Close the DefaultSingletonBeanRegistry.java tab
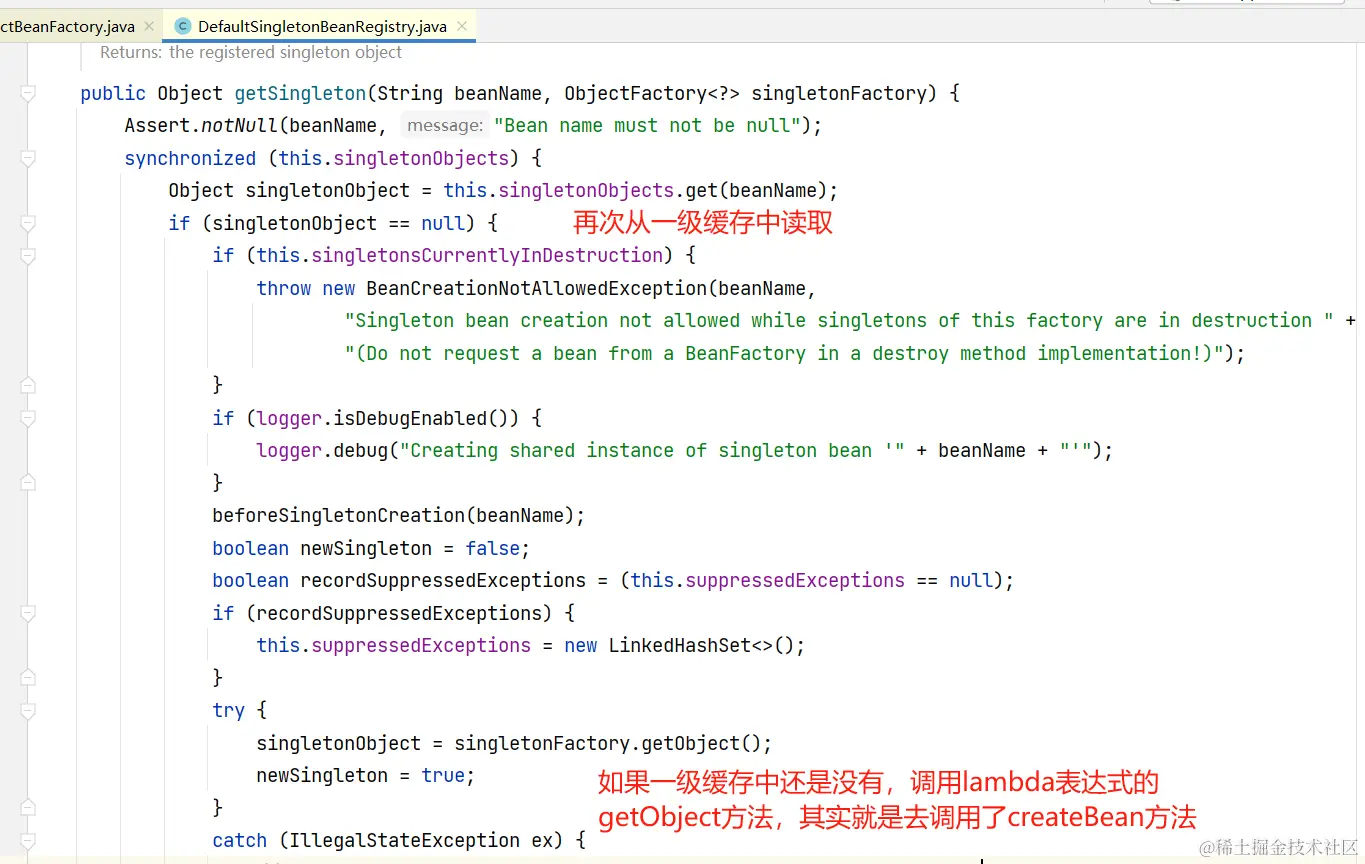 click(x=461, y=26)
